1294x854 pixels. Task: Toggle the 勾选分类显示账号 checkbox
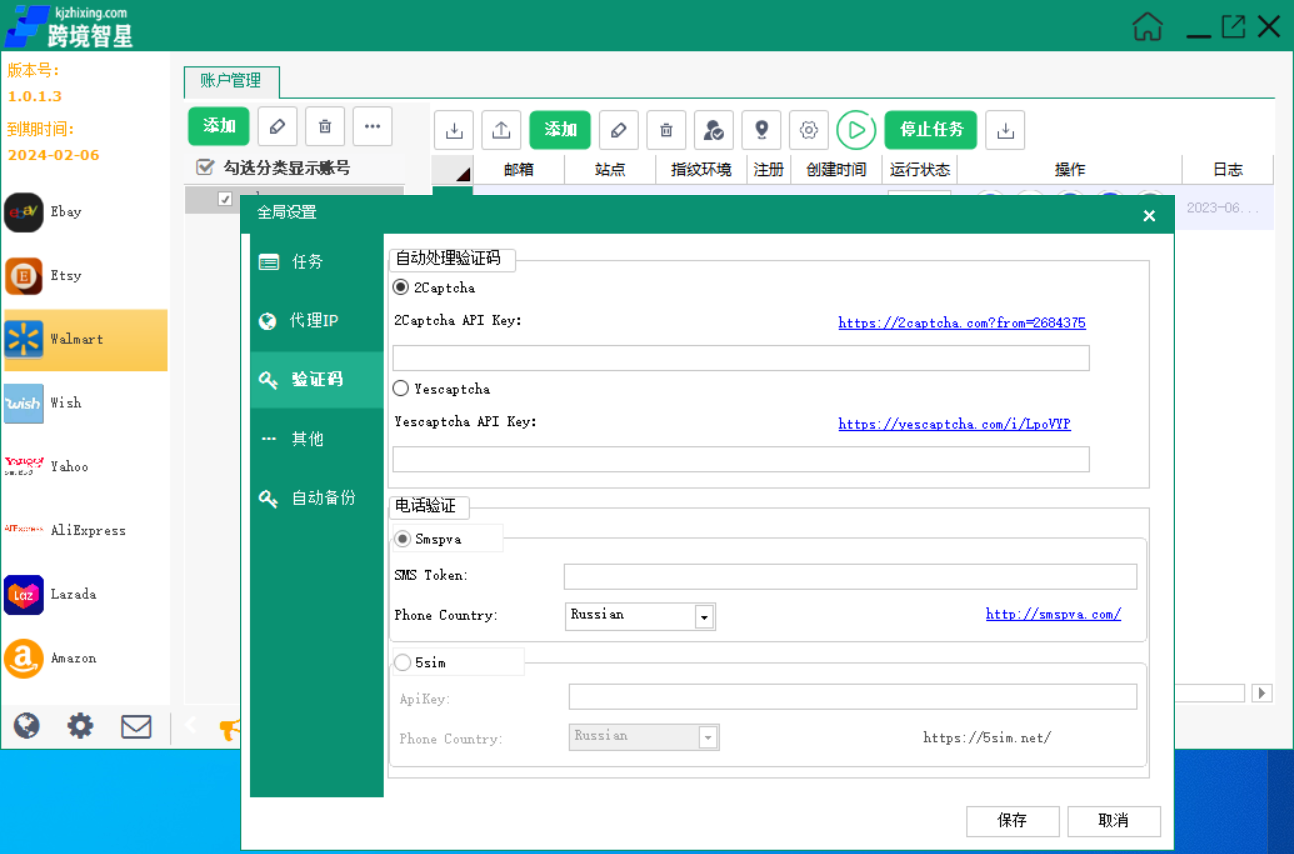point(205,168)
